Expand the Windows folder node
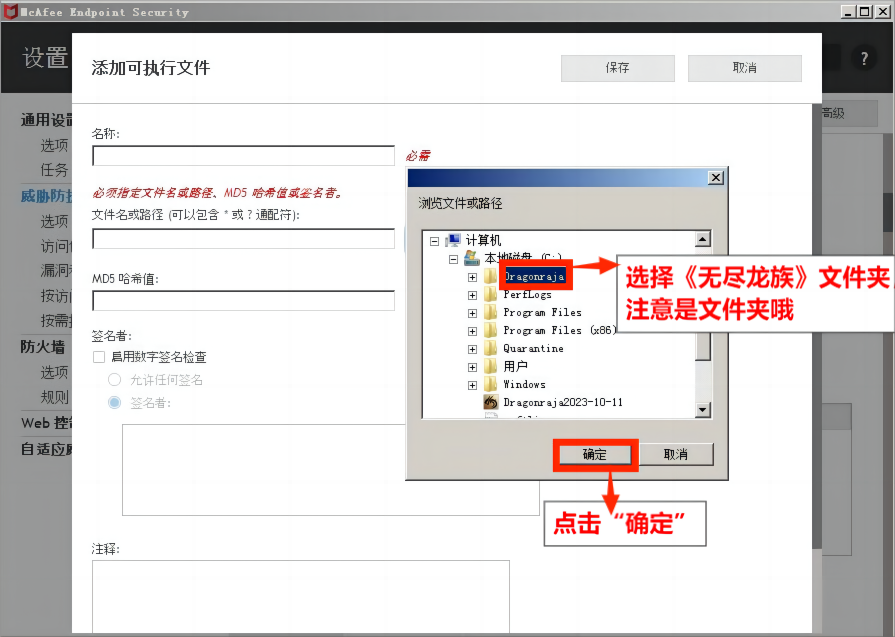The width and height of the screenshot is (895, 637). (472, 385)
